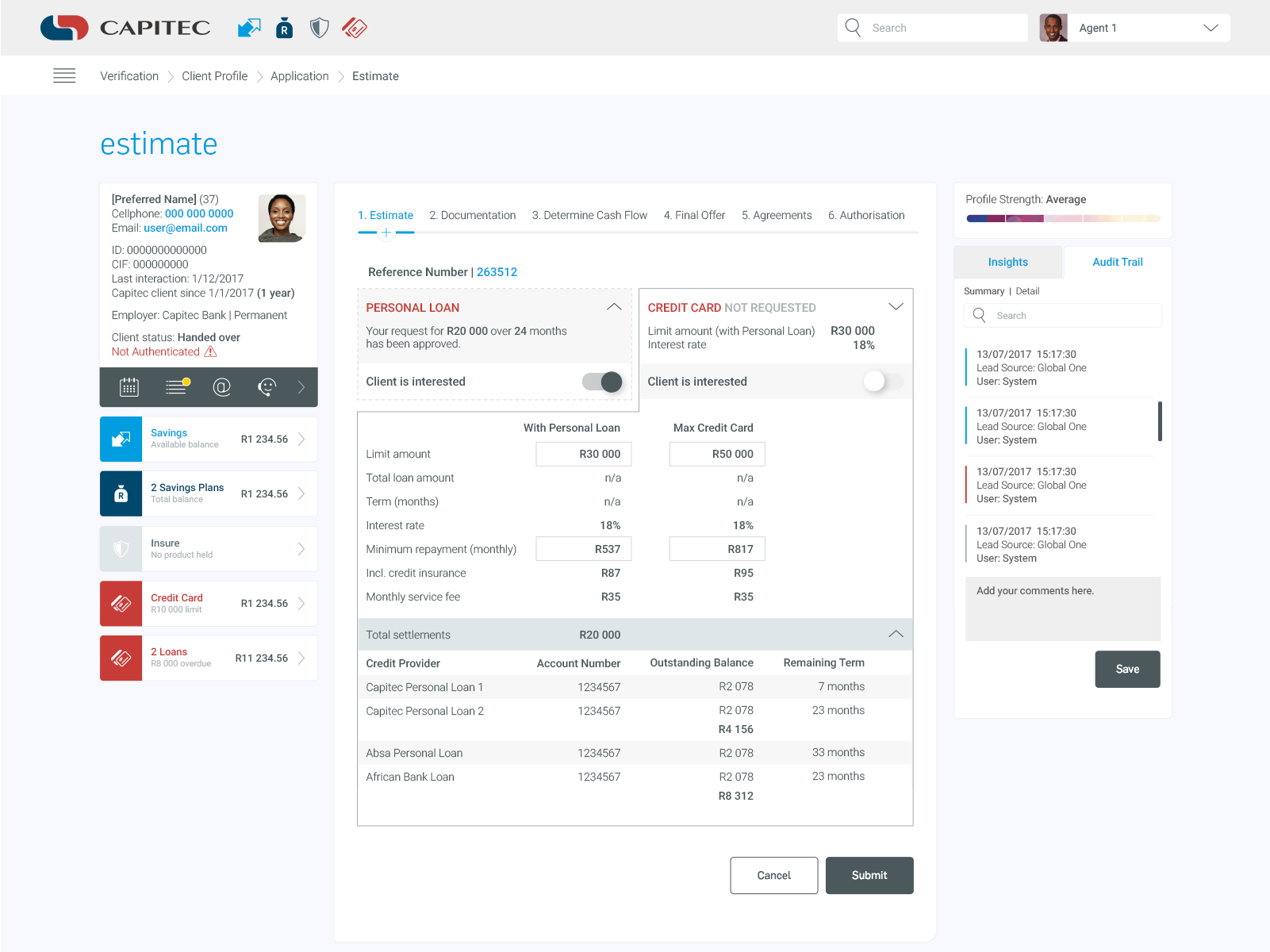Show the audit trail Summary view

tap(984, 291)
